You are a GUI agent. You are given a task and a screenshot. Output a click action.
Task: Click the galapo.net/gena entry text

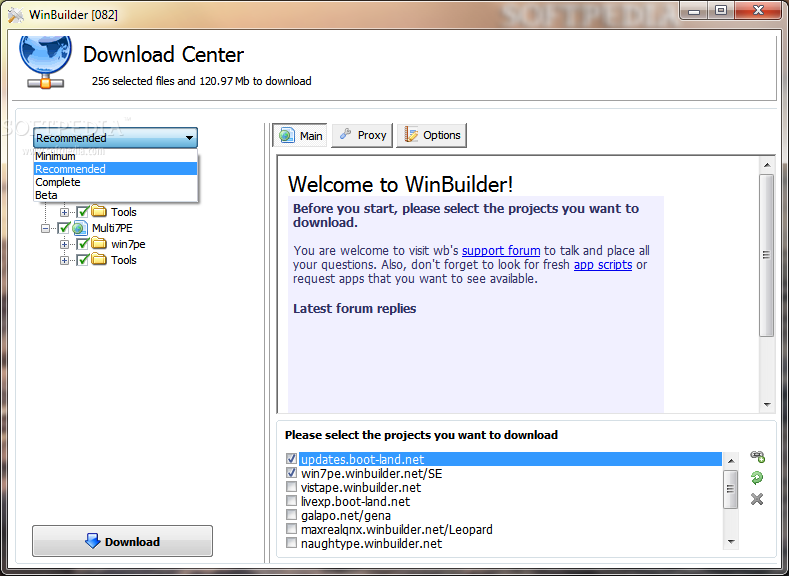pos(346,516)
